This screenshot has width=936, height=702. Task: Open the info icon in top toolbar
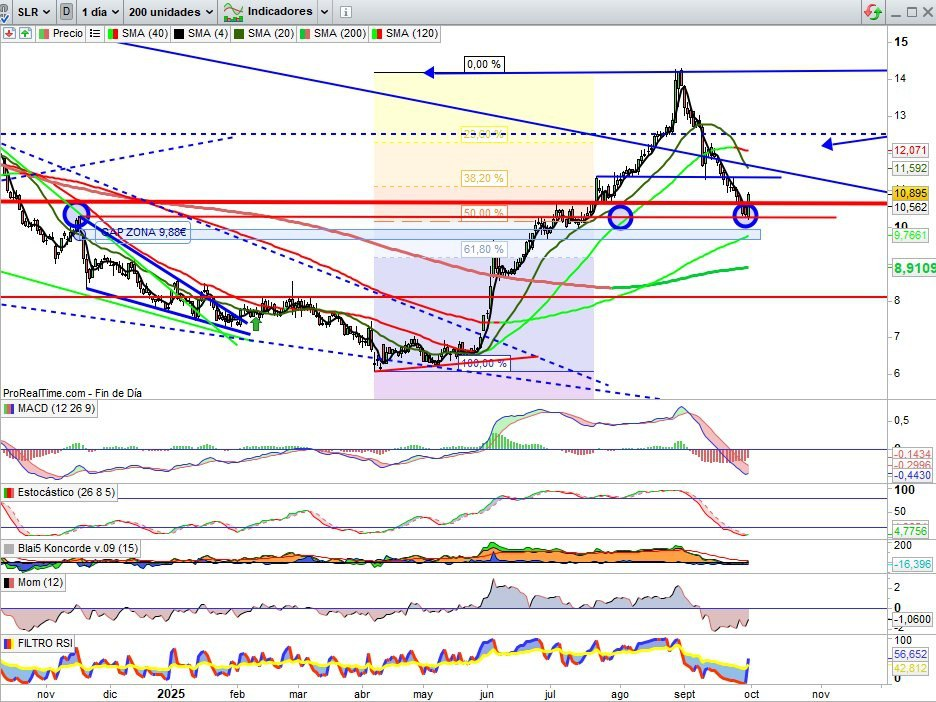click(345, 13)
